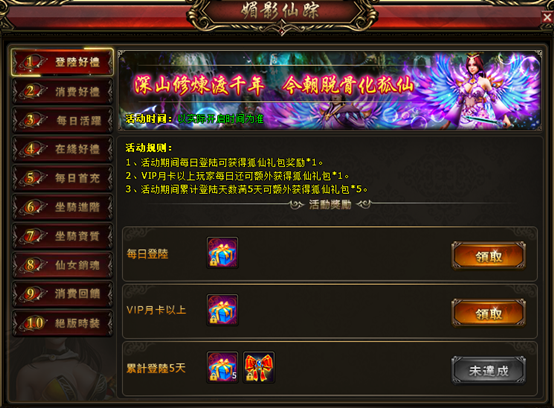This screenshot has height=408, width=554.
Task: Click the 活動獎勵 section header
Action: [x=330, y=205]
